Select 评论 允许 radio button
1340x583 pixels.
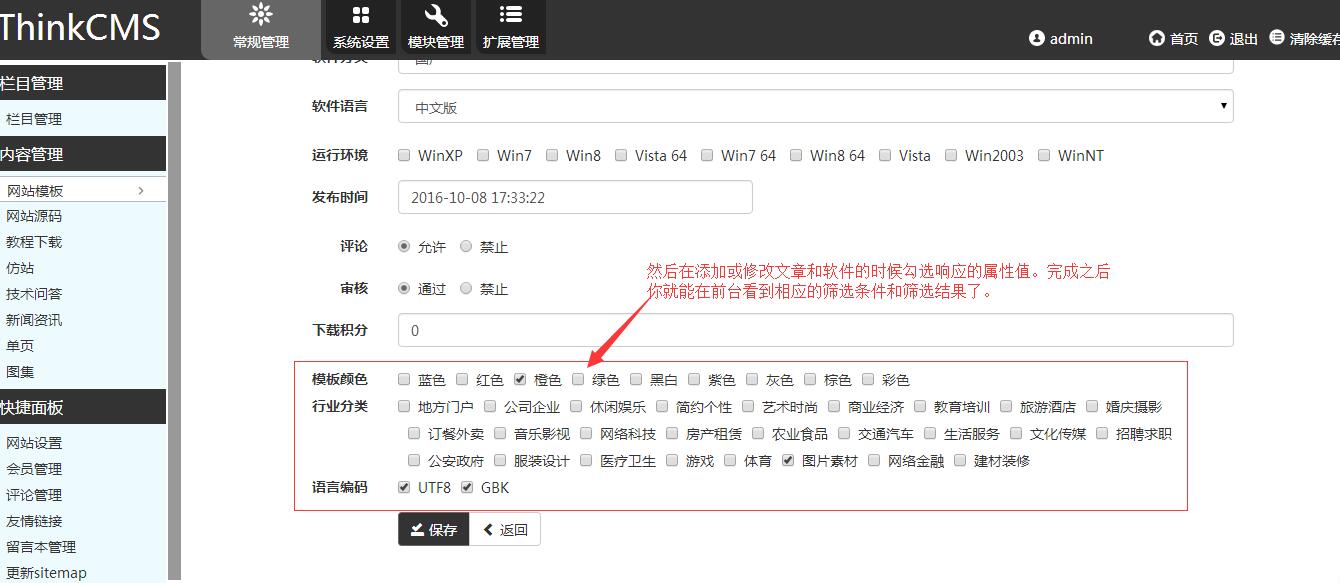click(x=404, y=246)
